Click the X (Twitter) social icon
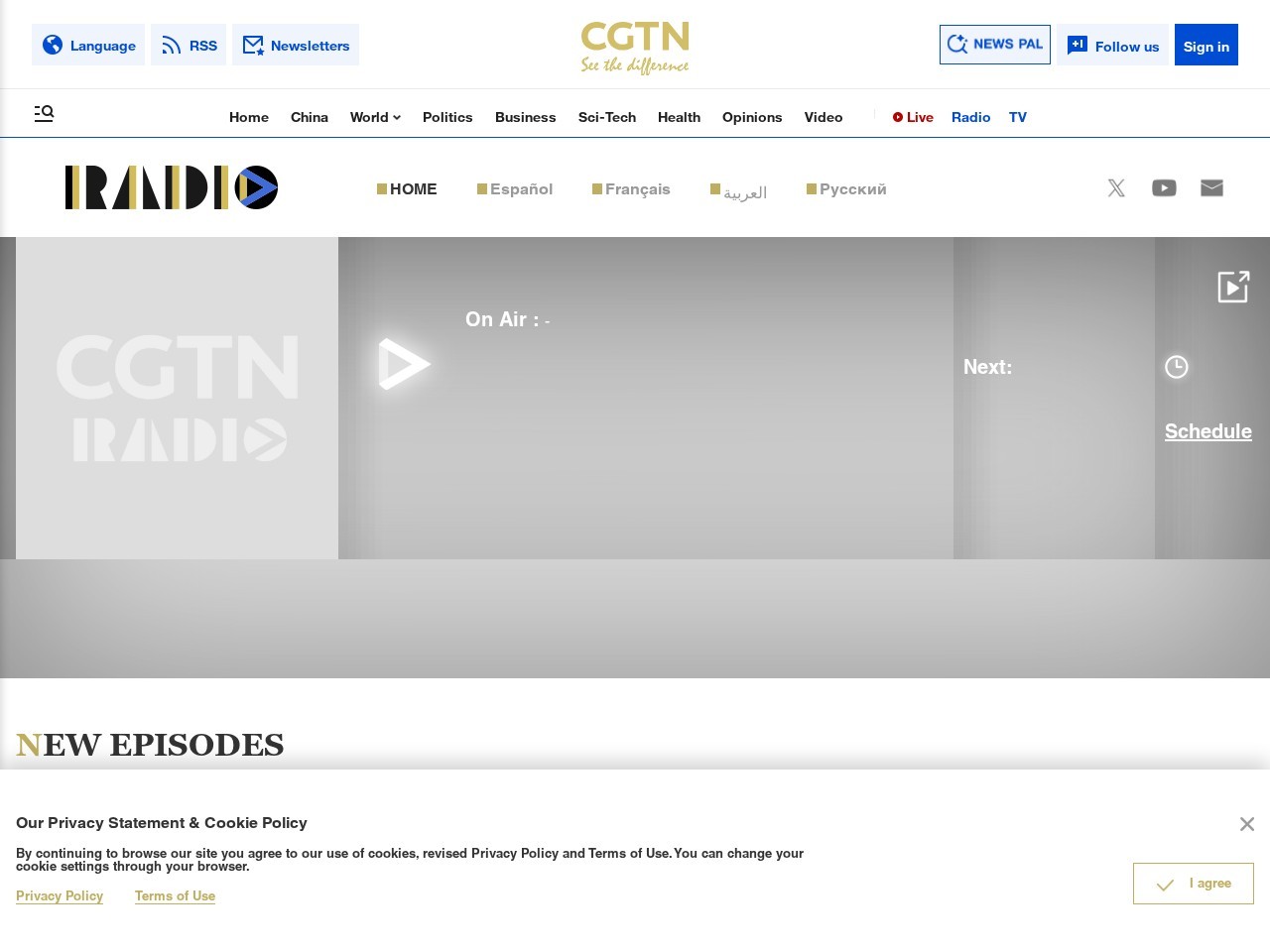Image resolution: width=1270 pixels, height=952 pixels. click(1116, 188)
